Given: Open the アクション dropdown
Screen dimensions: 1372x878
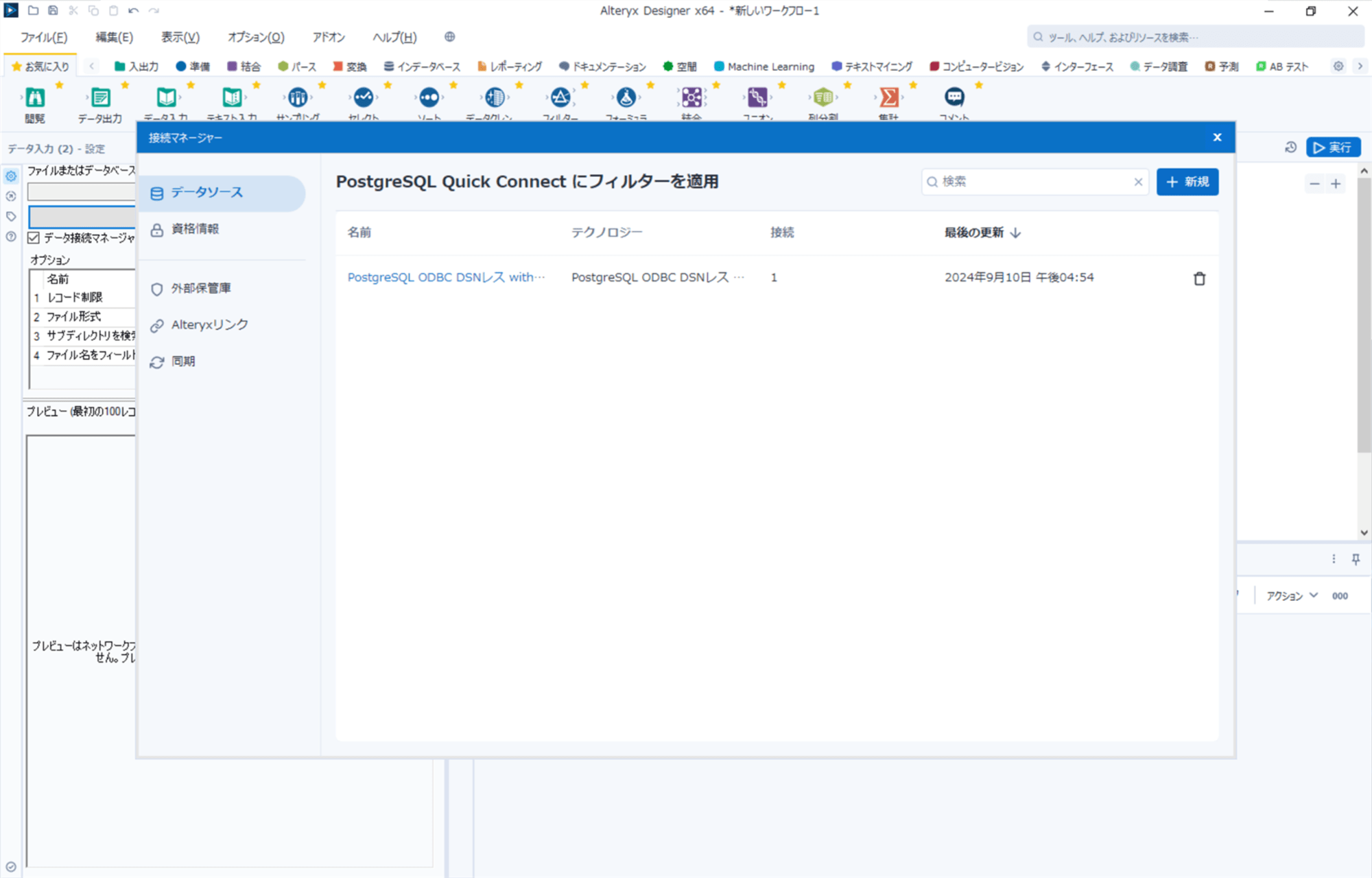Looking at the screenshot, I should click(x=1292, y=596).
